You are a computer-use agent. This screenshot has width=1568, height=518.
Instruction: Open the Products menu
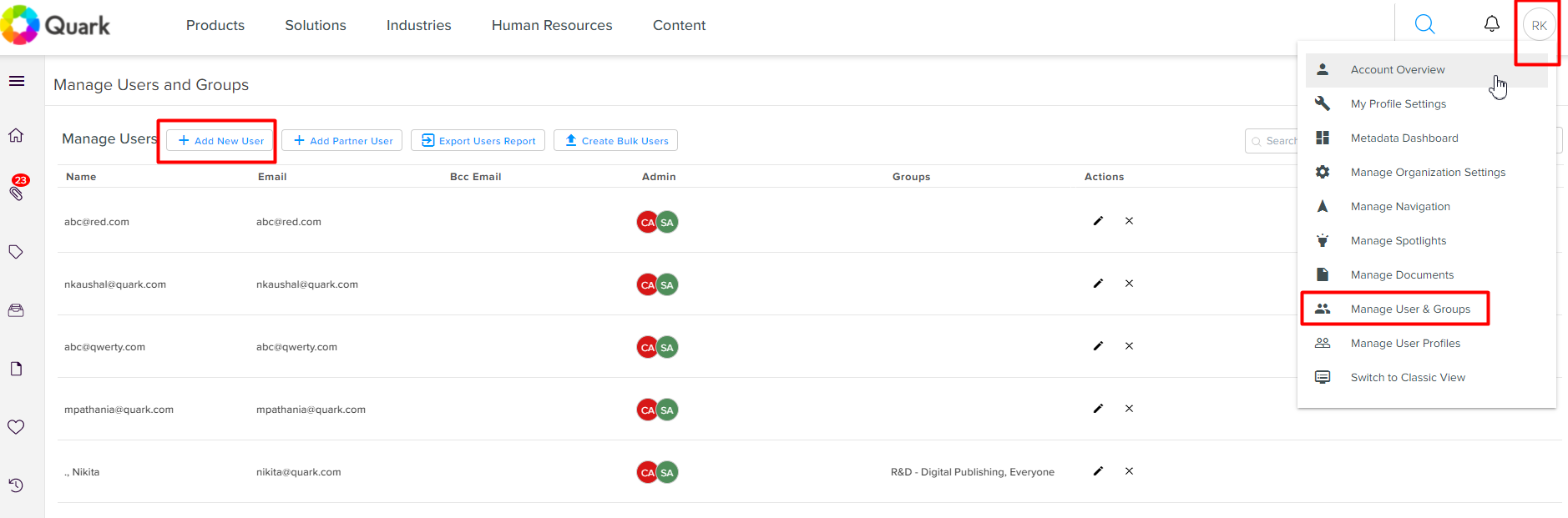click(x=215, y=25)
